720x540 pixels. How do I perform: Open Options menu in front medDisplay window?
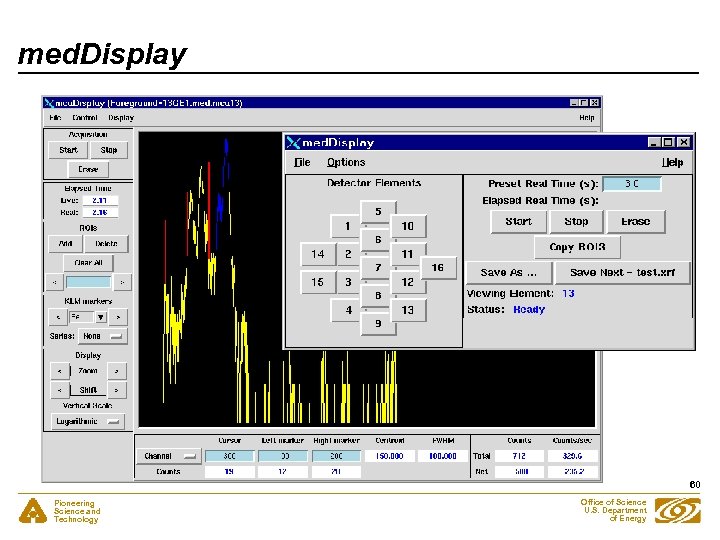(346, 163)
